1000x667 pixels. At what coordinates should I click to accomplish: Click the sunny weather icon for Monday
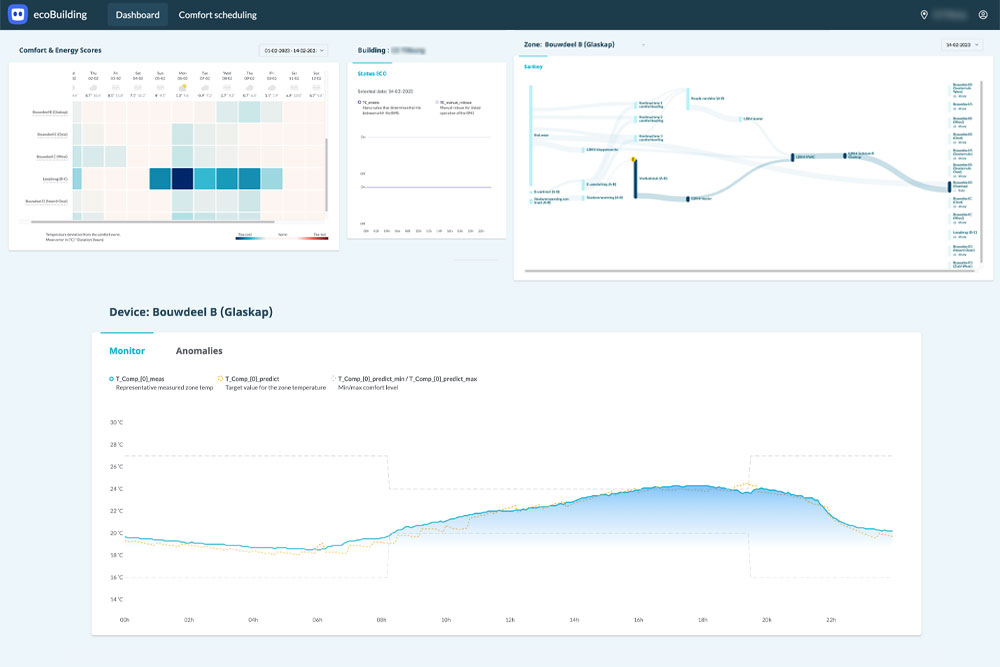click(182, 88)
